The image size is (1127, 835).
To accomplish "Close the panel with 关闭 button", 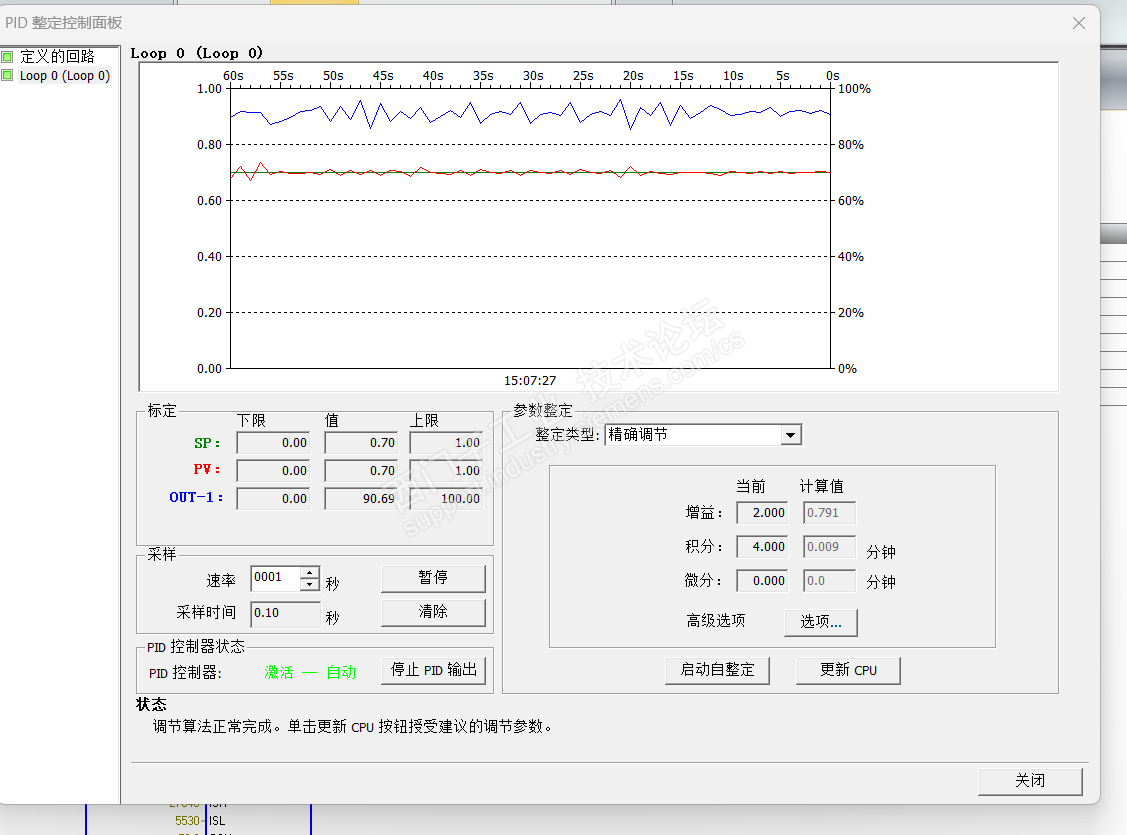I will click(x=1029, y=781).
